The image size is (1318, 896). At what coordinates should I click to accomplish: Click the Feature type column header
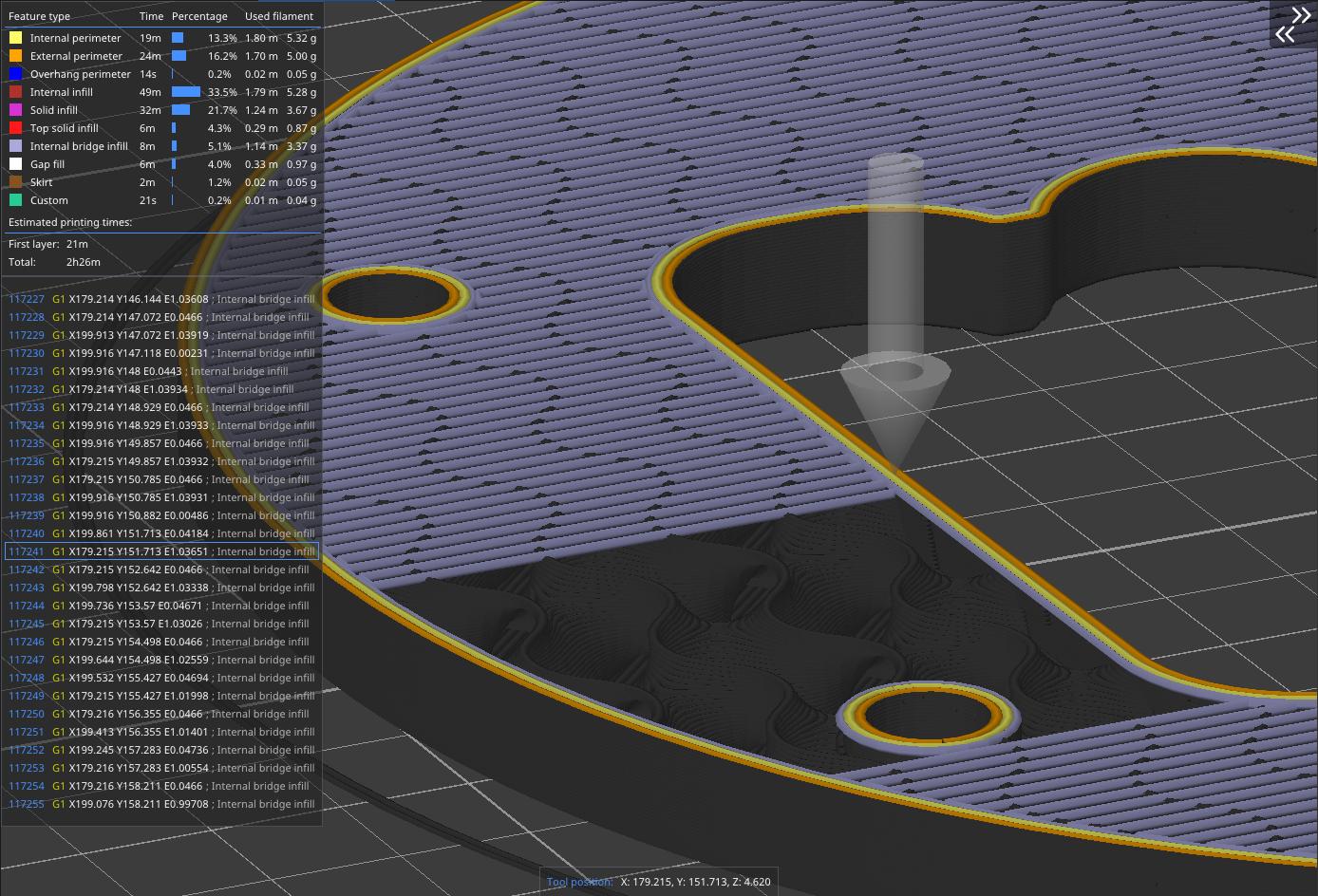point(39,16)
